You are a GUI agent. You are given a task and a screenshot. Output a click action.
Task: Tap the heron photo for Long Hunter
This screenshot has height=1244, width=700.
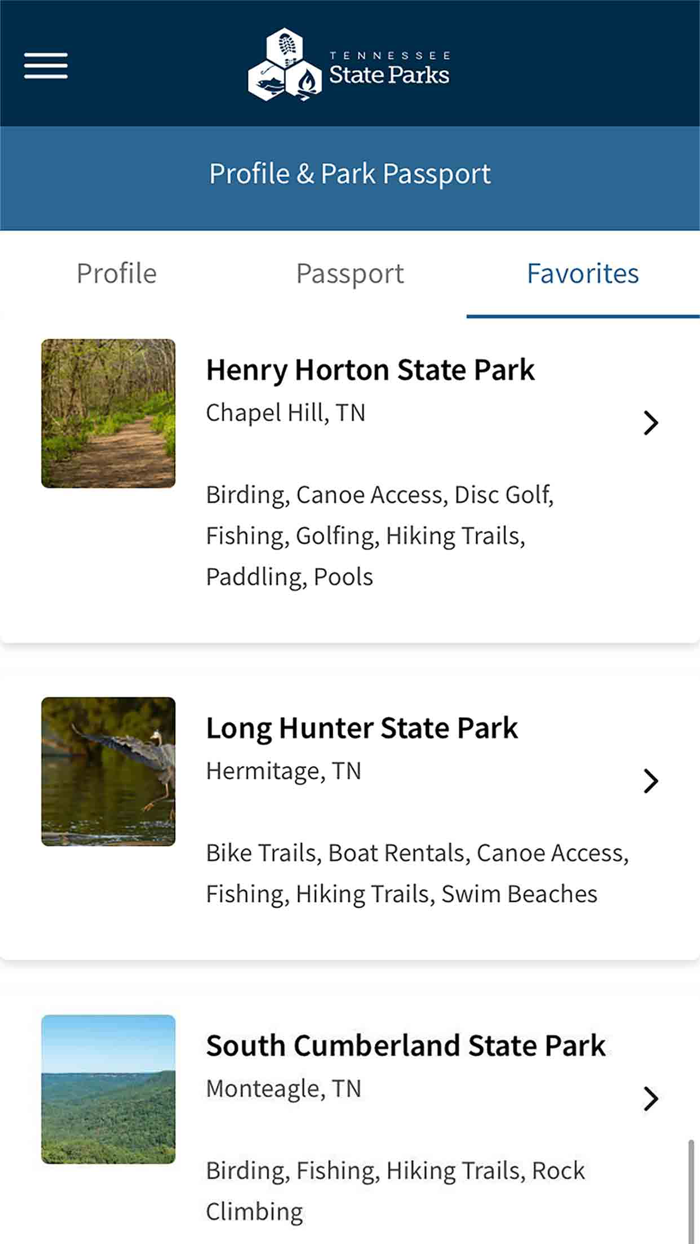click(x=108, y=771)
